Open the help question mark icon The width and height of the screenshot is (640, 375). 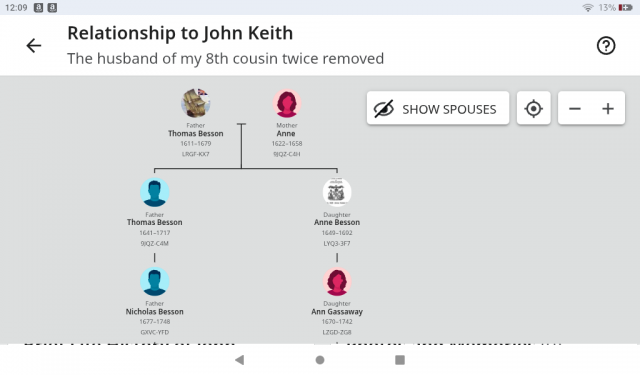point(606,45)
